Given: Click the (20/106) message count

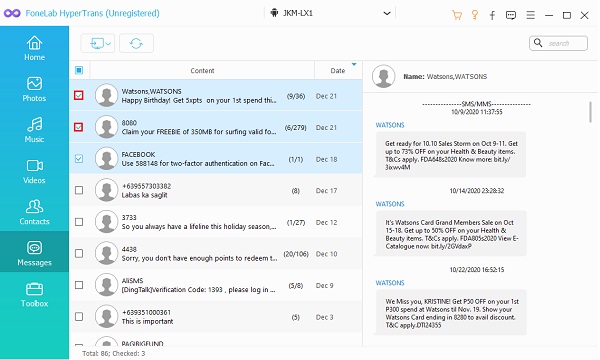Looking at the screenshot, I should coord(296,254).
